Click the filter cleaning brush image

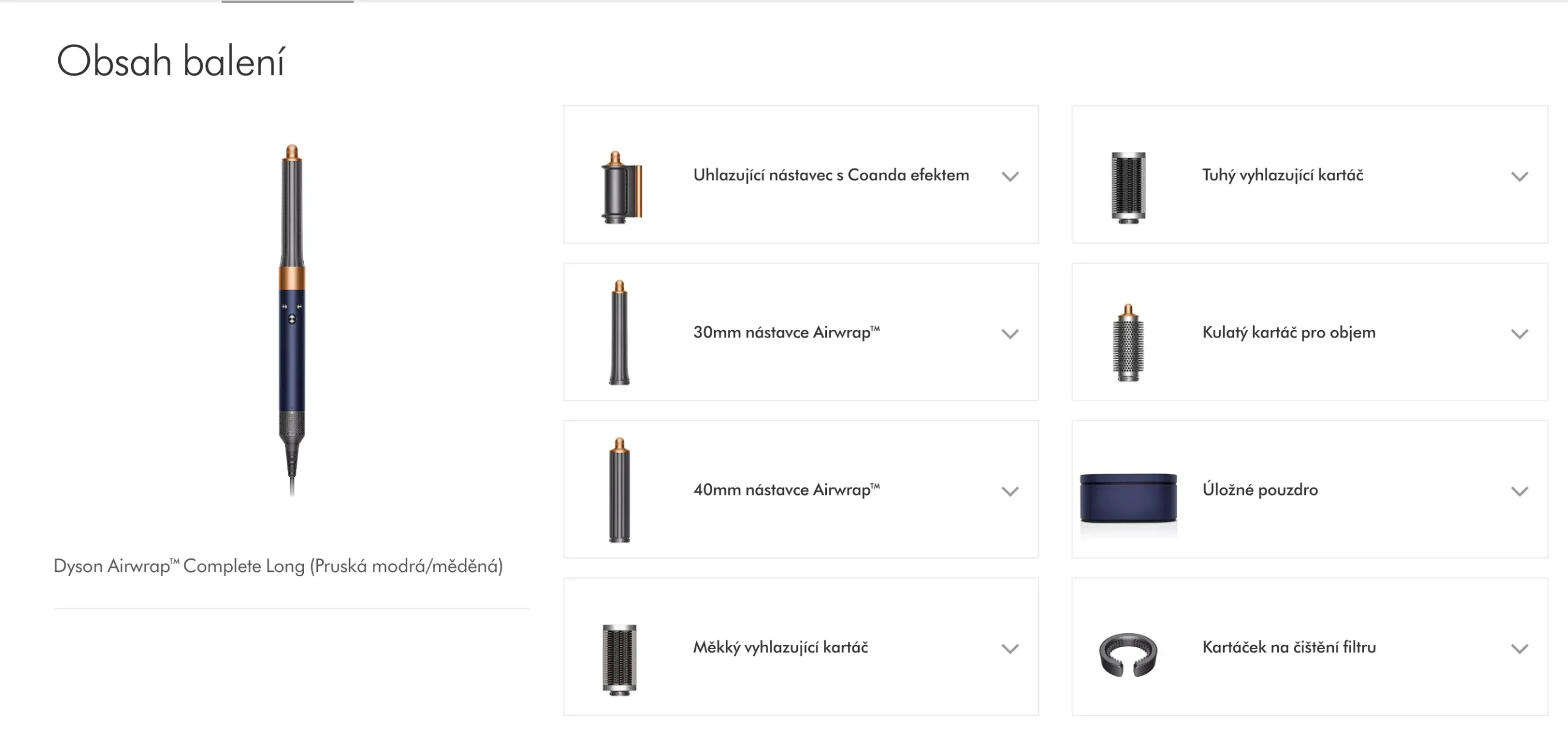pos(1128,655)
